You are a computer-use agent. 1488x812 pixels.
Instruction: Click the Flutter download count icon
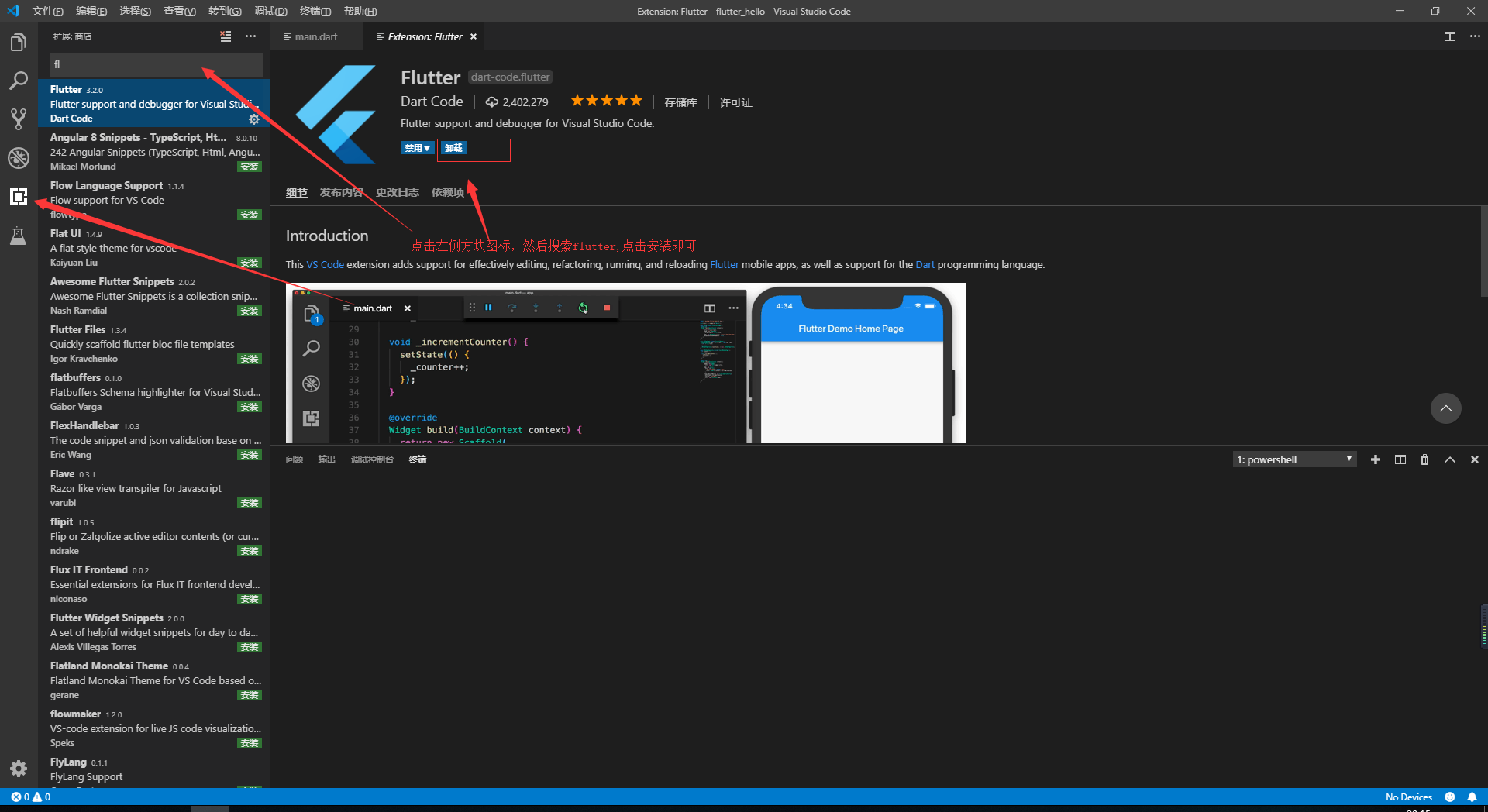coord(492,101)
